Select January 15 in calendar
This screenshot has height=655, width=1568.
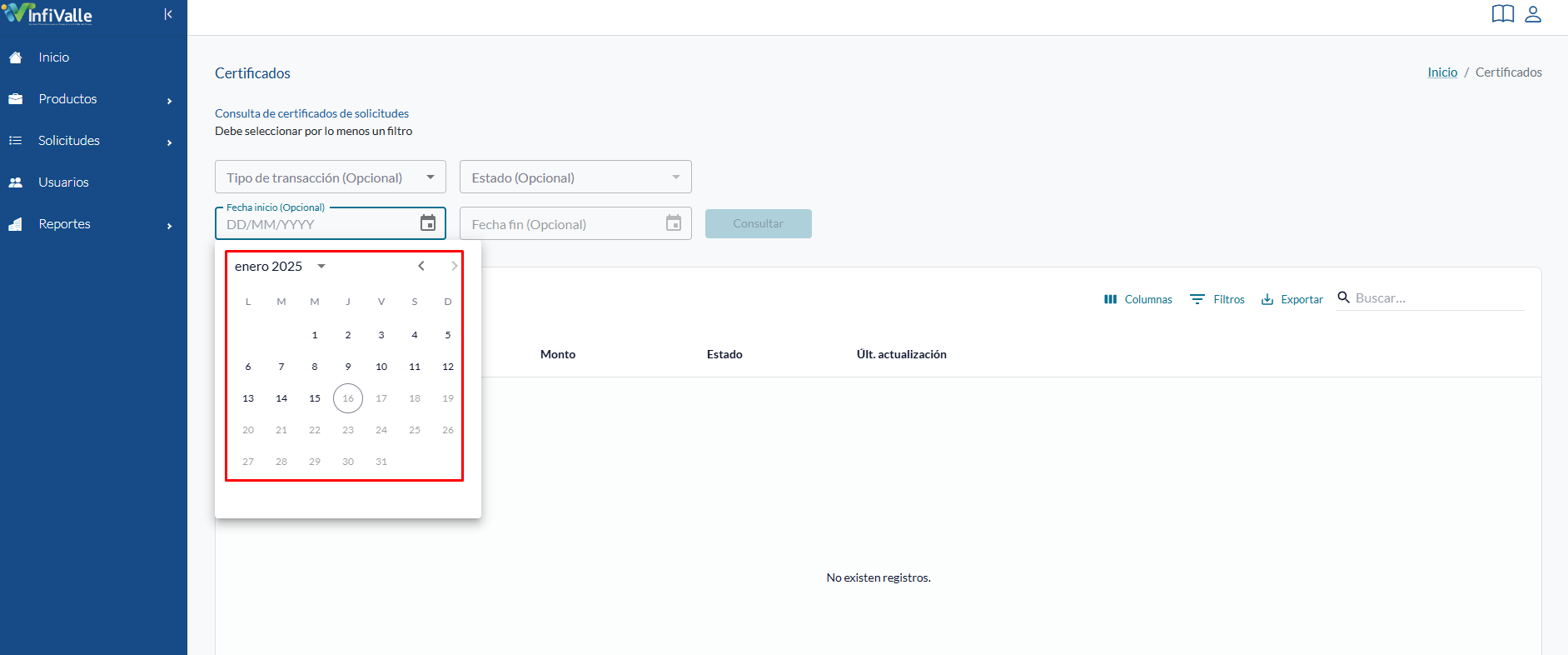point(315,398)
